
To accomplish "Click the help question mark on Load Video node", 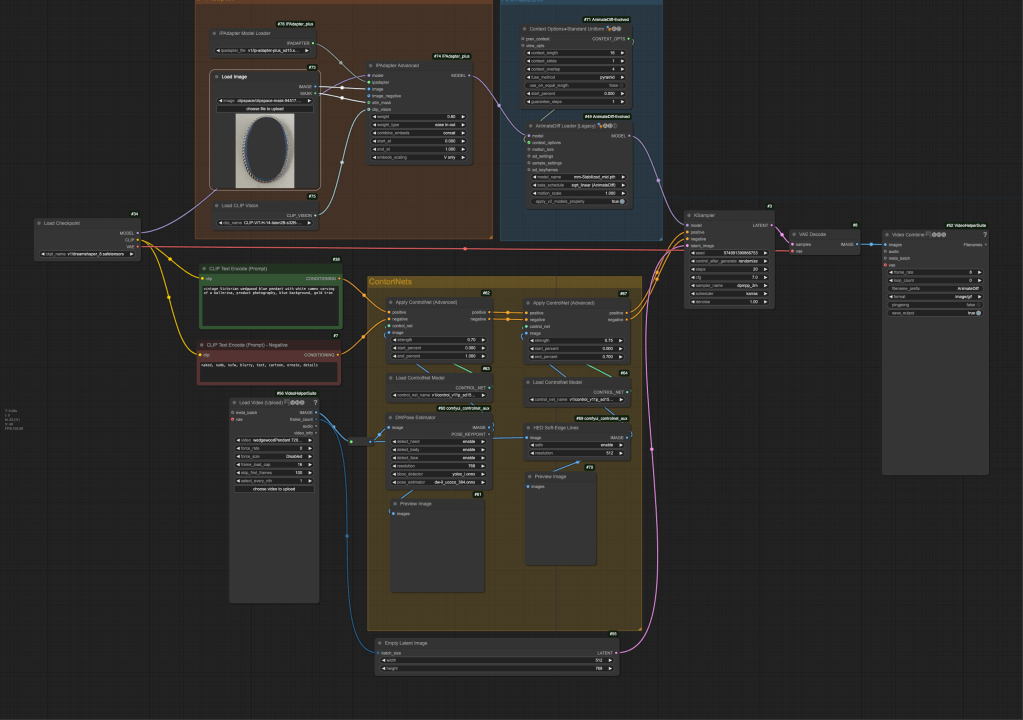I will coord(313,403).
